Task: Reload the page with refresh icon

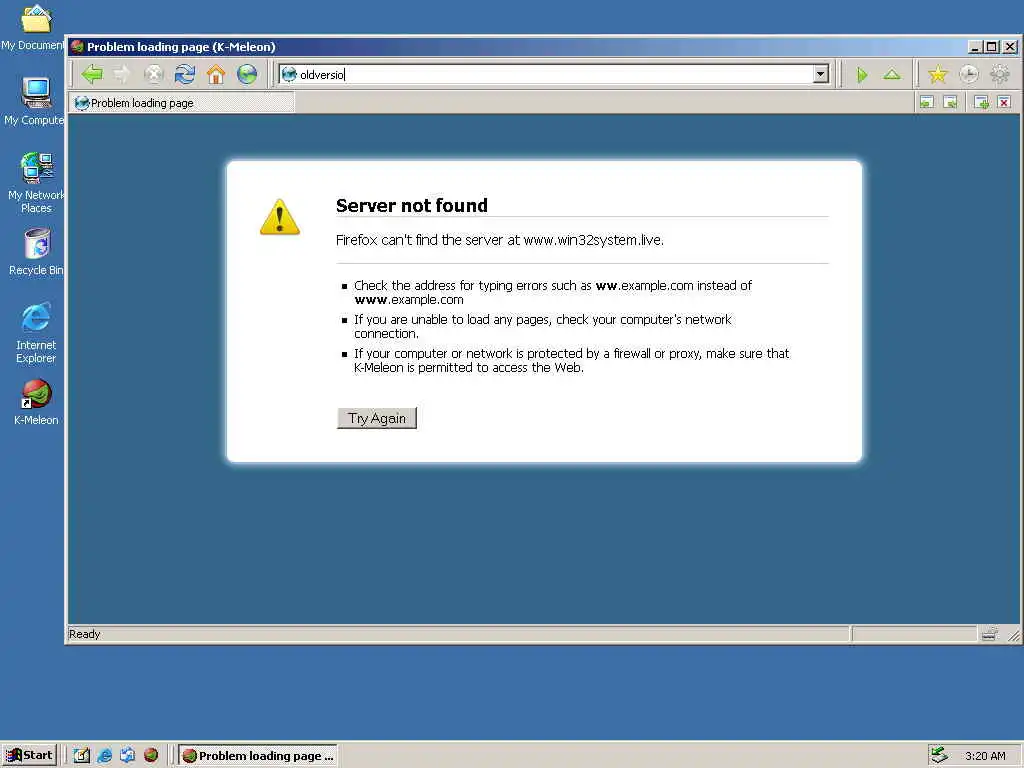Action: [185, 74]
